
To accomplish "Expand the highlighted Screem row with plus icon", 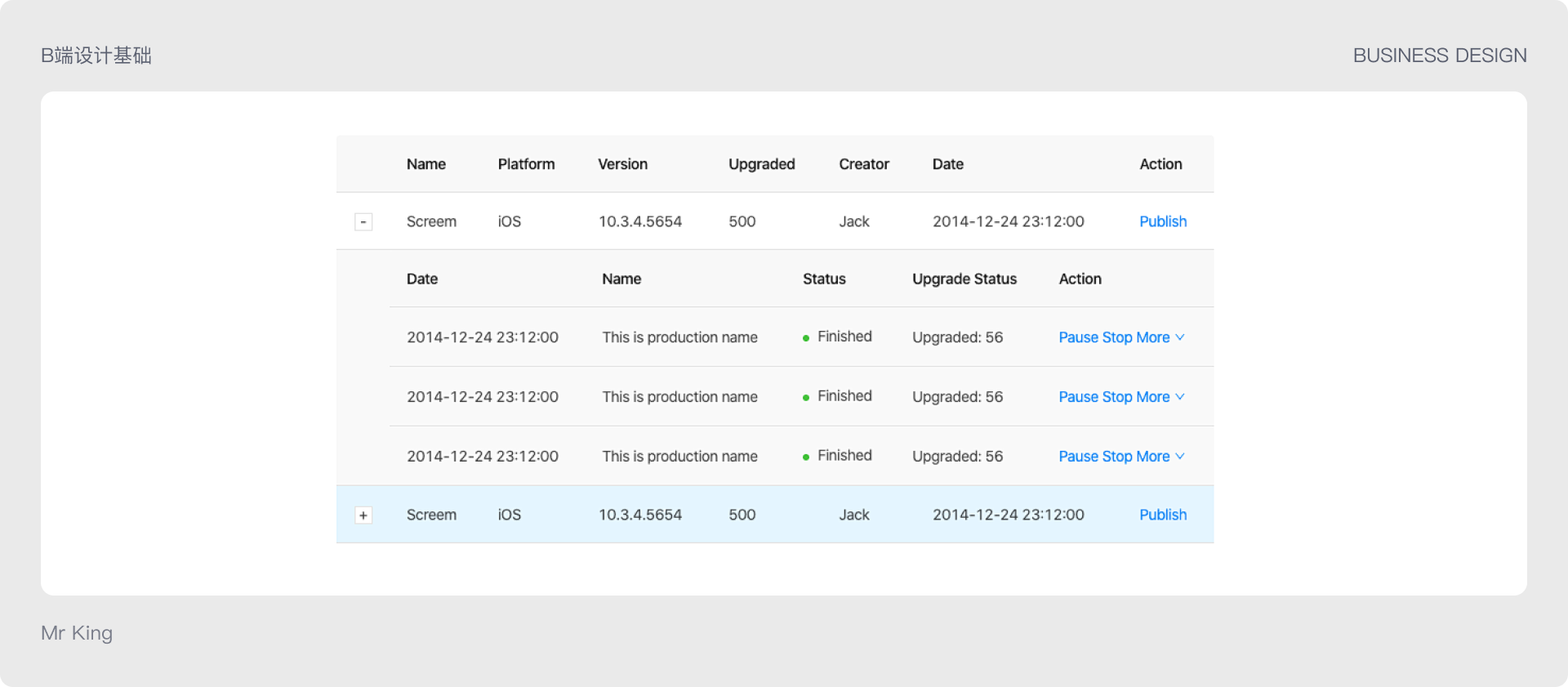I will [363, 515].
